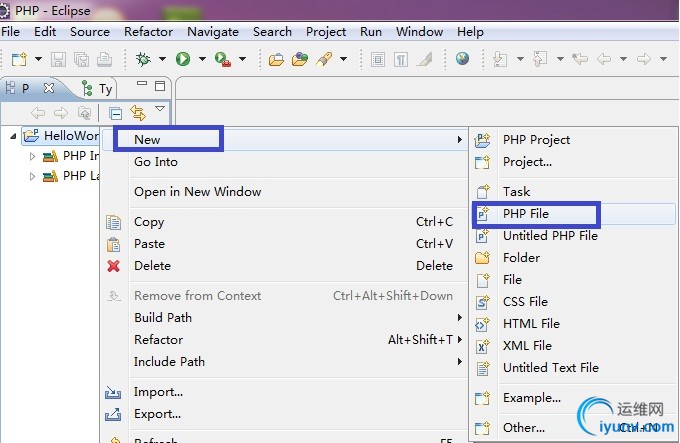Open the Source menu
The width and height of the screenshot is (680, 443).
point(90,32)
